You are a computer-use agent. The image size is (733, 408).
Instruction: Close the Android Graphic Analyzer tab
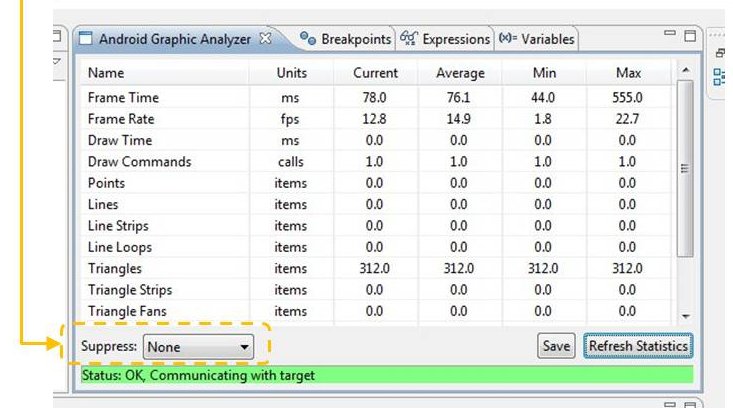pyautogui.click(x=266, y=38)
